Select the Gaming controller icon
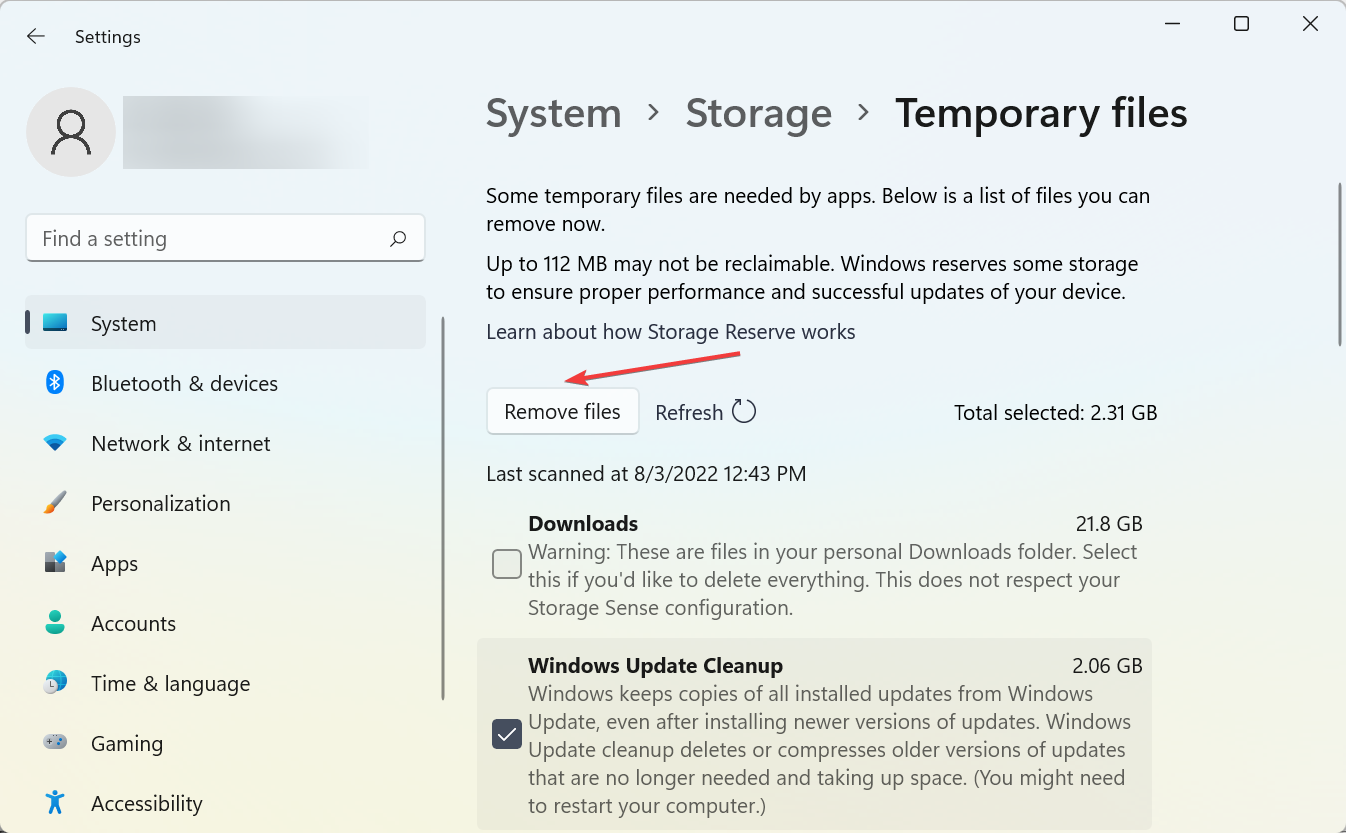The image size is (1346, 833). point(55,743)
